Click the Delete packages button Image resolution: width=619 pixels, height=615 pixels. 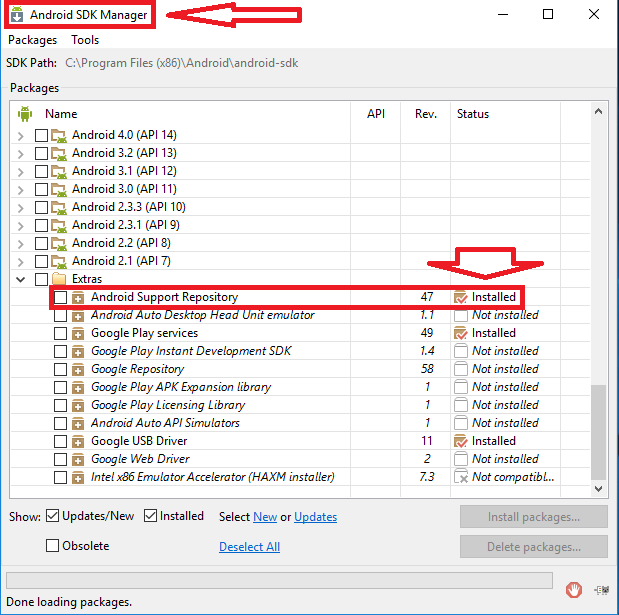(x=534, y=547)
